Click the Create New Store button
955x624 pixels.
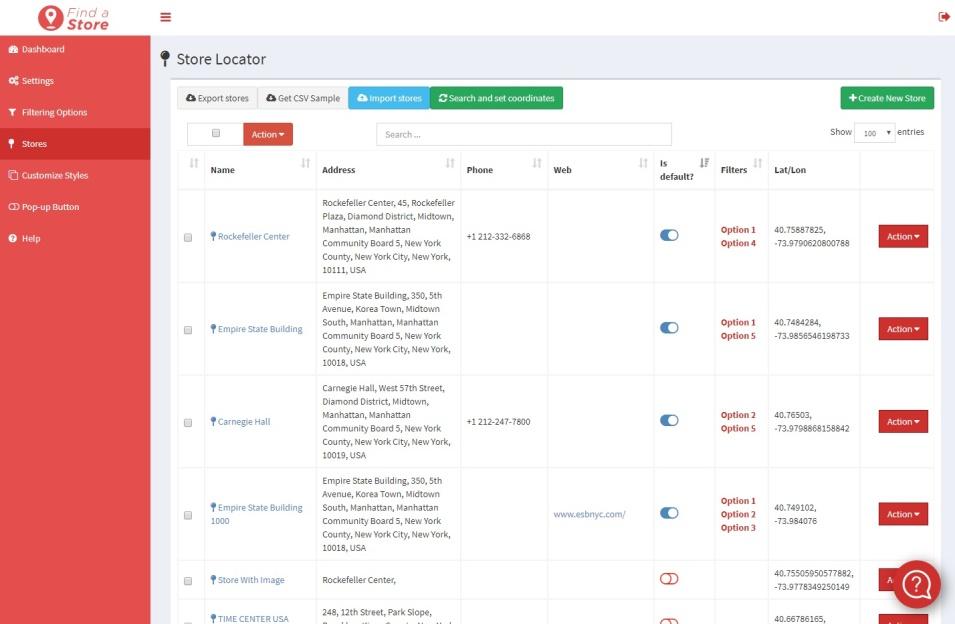pyautogui.click(x=886, y=98)
